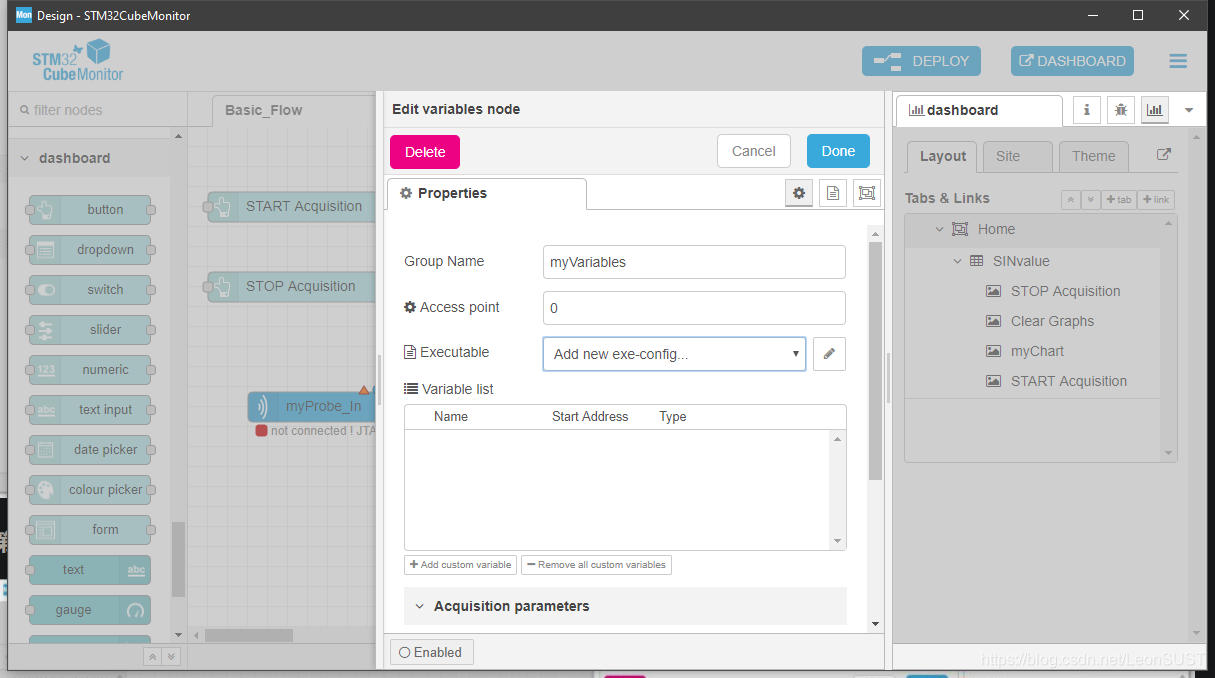Open the info sidebar tab icon
Screen dimensions: 1215x678
coord(1087,110)
